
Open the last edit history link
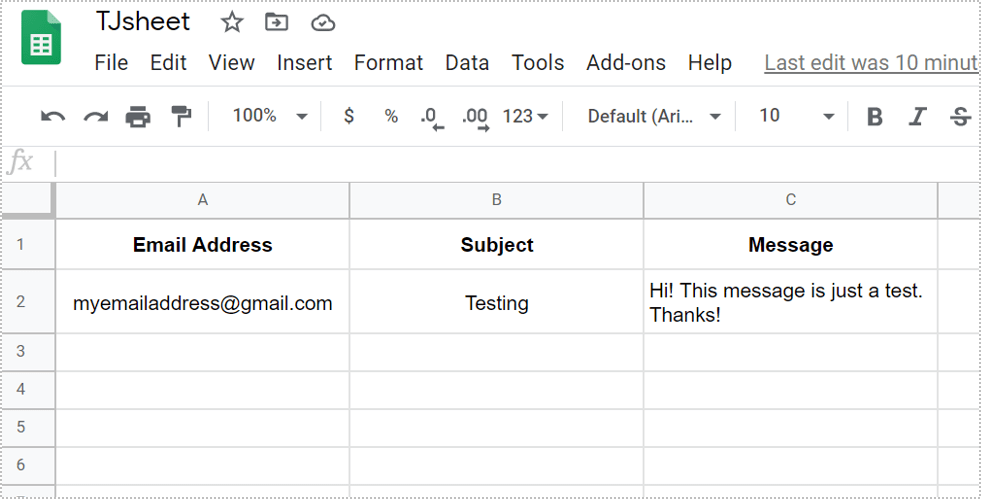870,63
